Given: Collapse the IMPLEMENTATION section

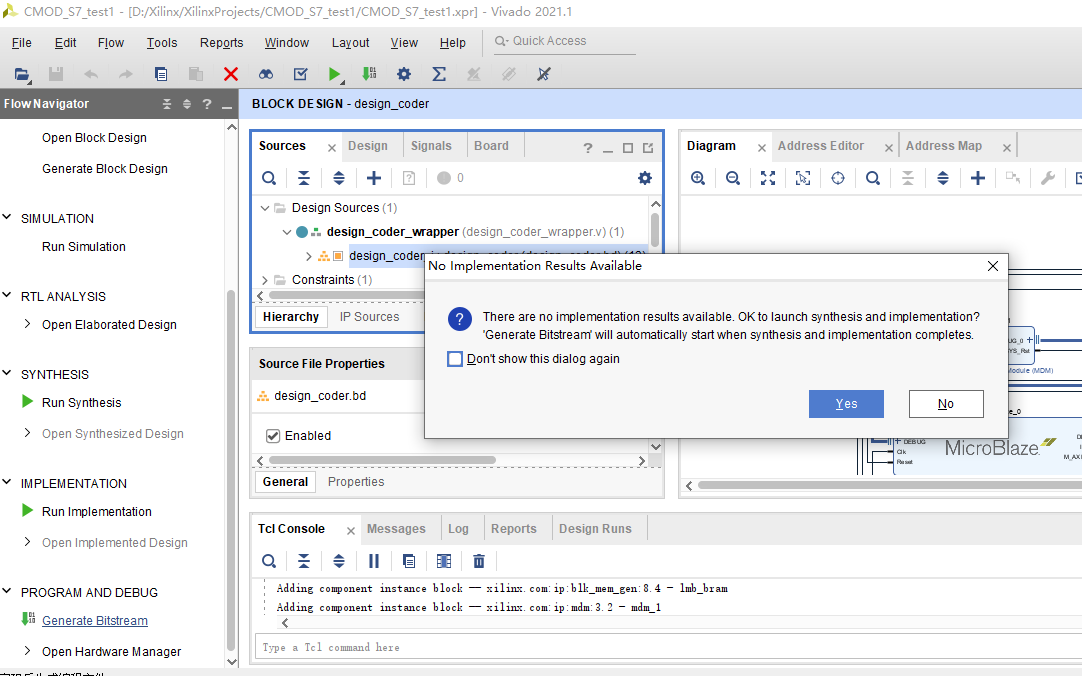Looking at the screenshot, I should 7,483.
